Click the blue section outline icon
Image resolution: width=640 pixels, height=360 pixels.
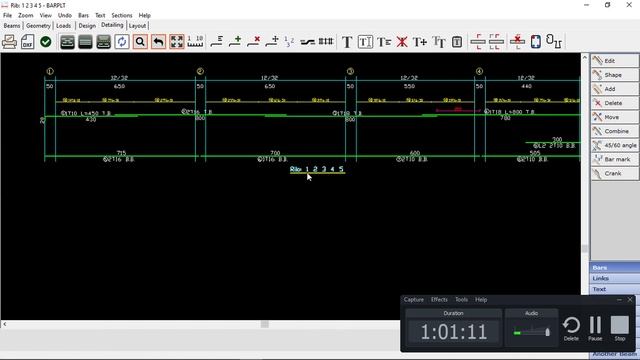point(536,42)
